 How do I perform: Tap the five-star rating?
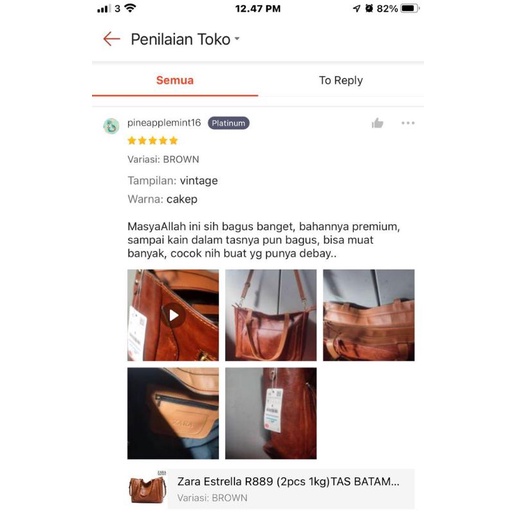[153, 141]
